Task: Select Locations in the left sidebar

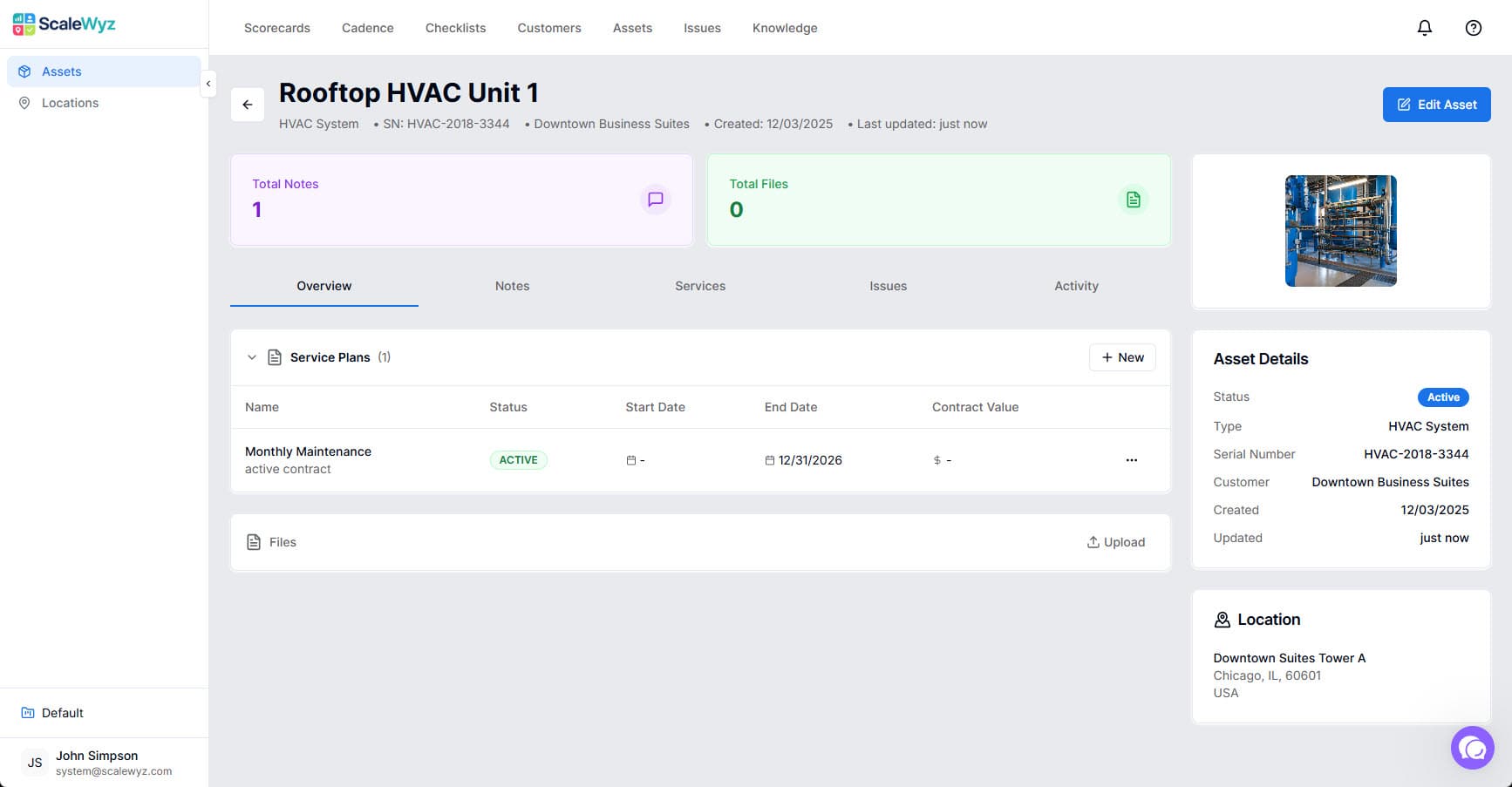Action: (x=70, y=102)
